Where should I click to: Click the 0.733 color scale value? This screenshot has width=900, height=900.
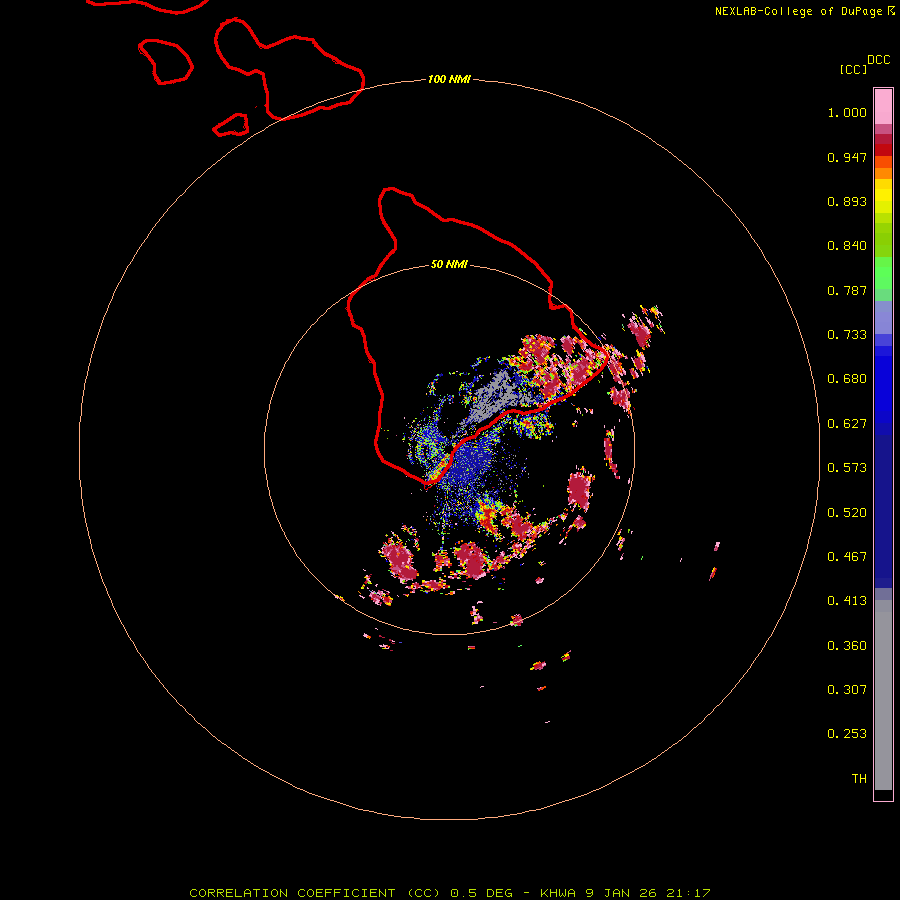[x=847, y=335]
